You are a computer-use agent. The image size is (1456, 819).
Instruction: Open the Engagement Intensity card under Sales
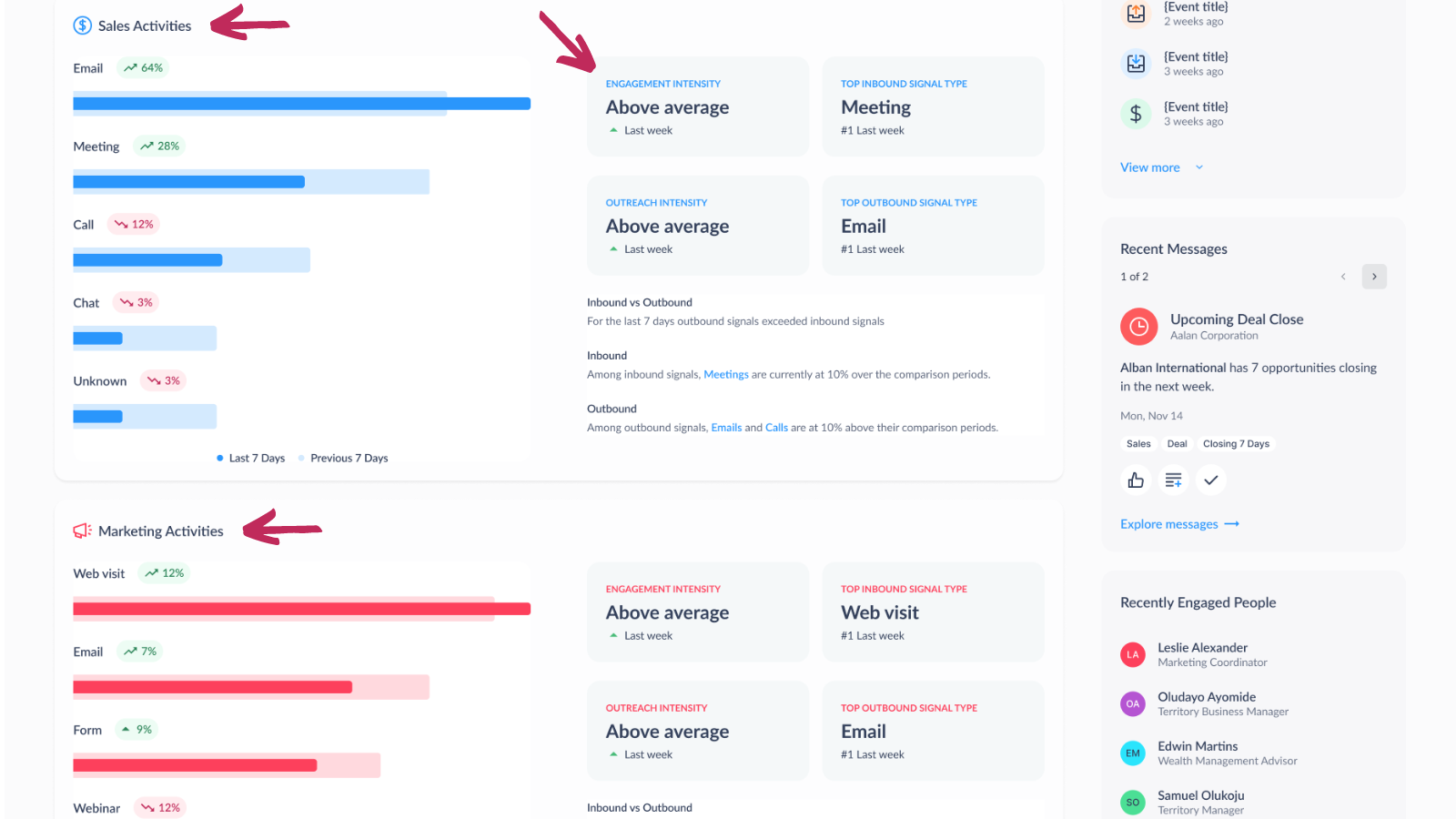(x=698, y=107)
